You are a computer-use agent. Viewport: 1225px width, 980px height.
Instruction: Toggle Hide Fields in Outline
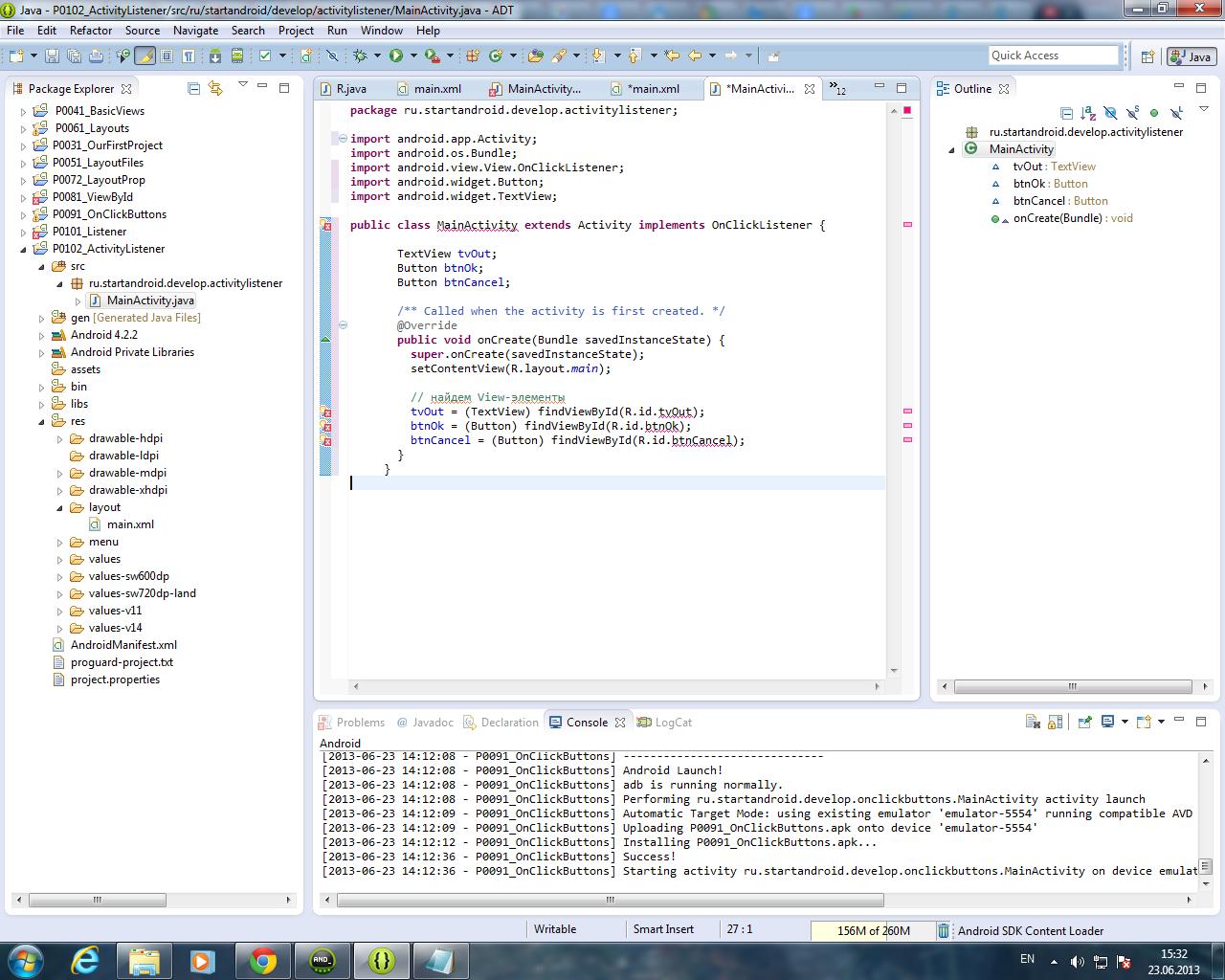[1110, 113]
